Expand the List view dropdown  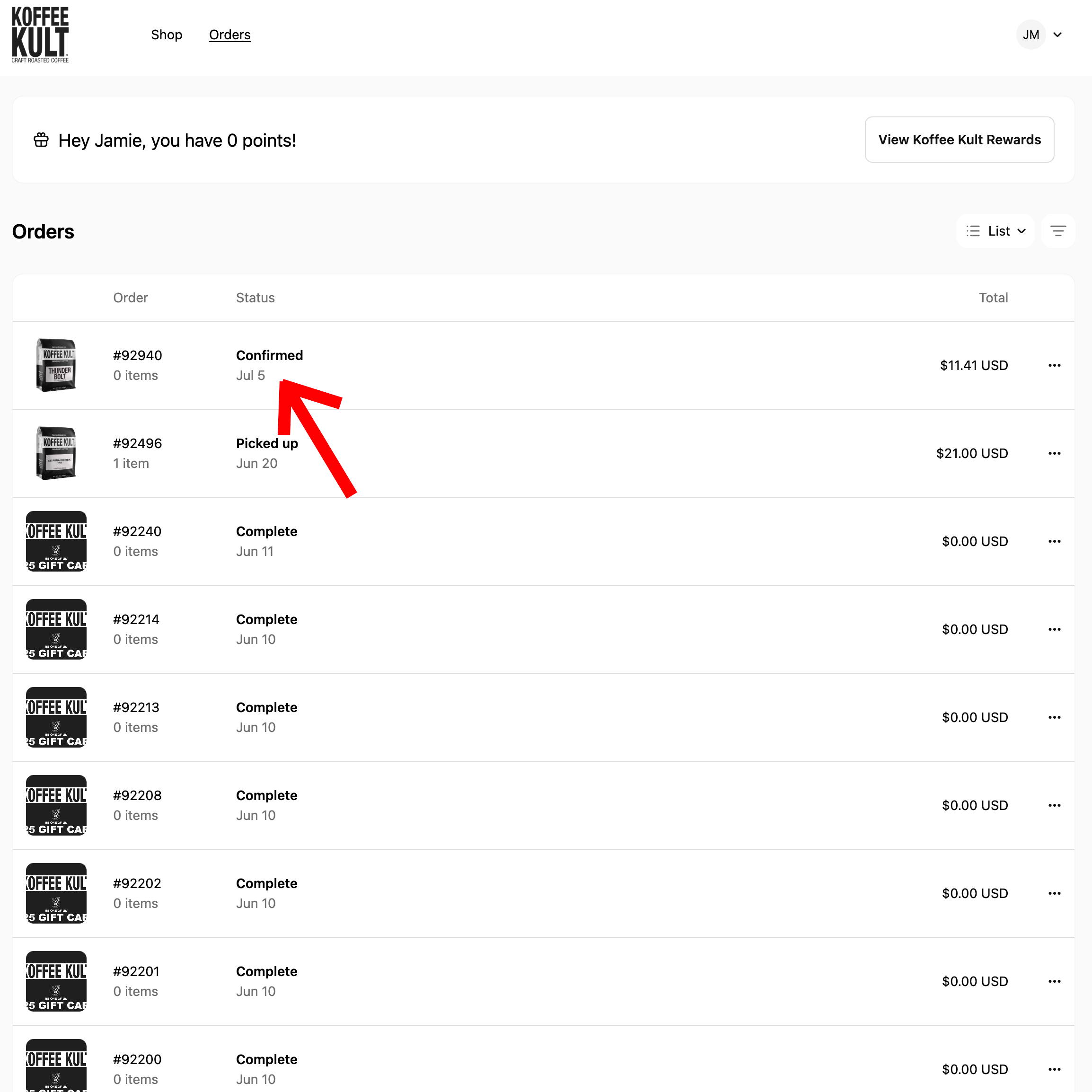[x=995, y=231]
